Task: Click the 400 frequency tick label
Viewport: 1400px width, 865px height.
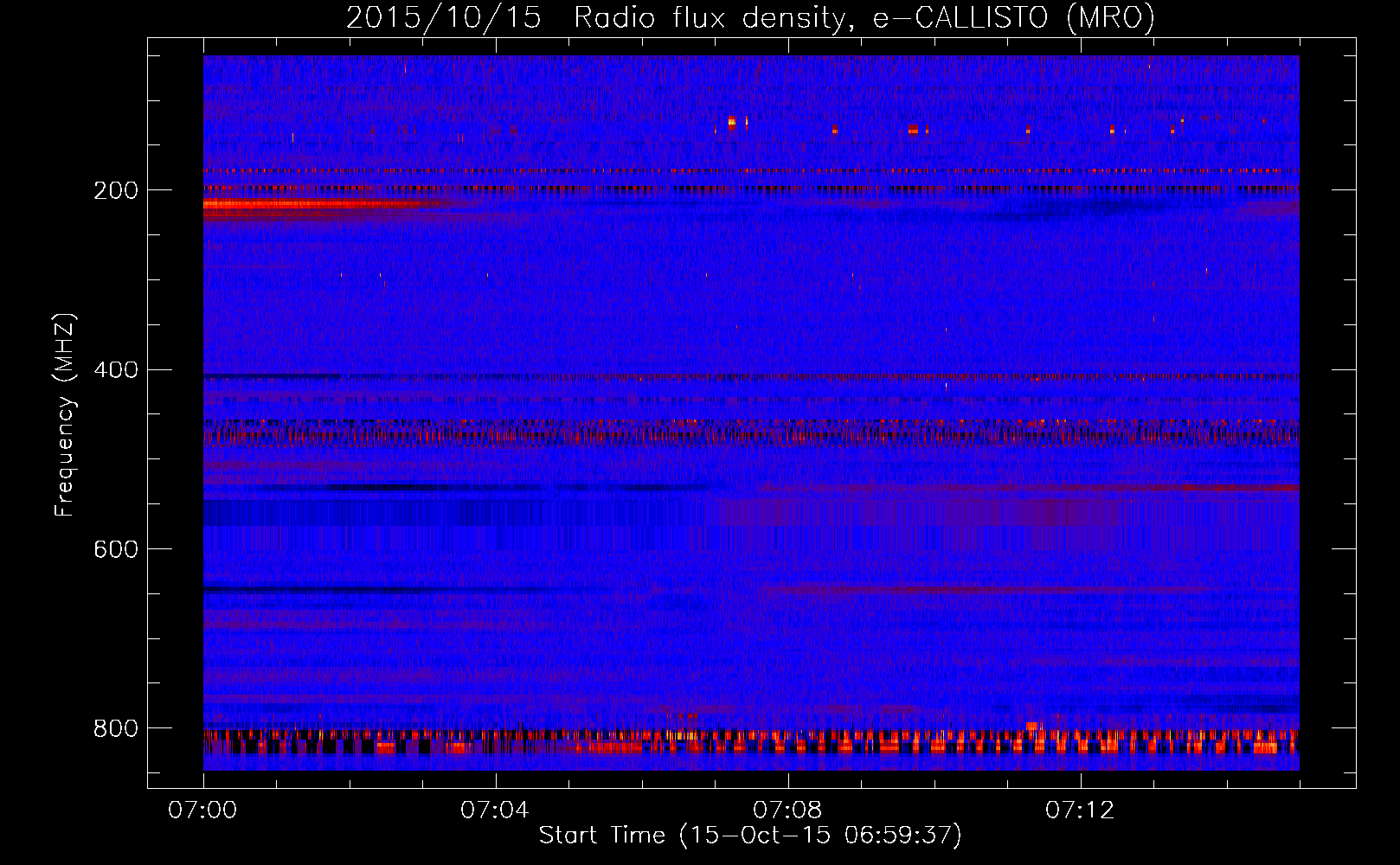Action: 116,370
